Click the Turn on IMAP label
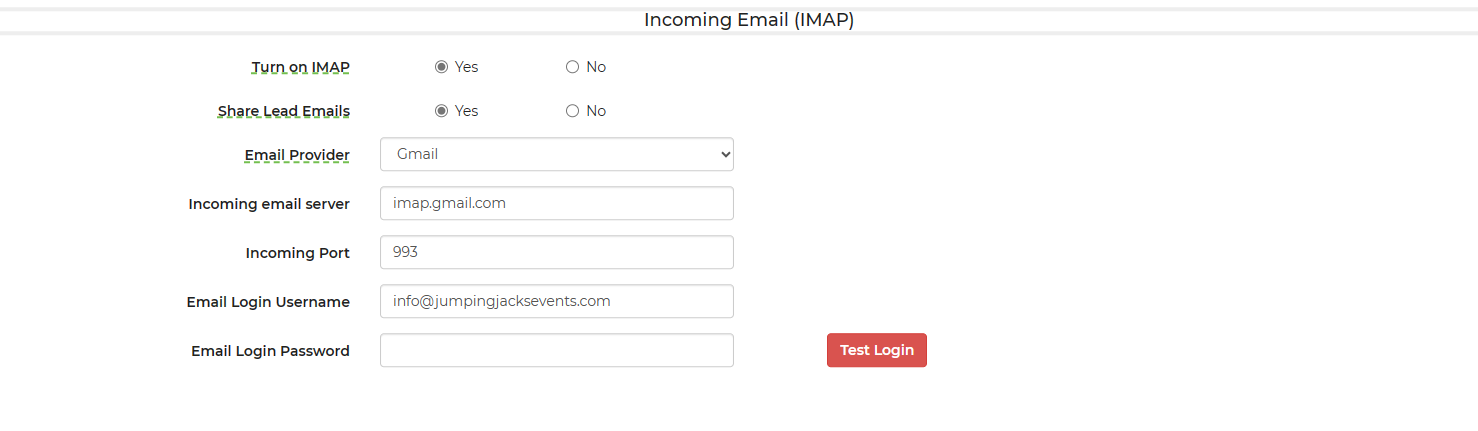 [300, 67]
